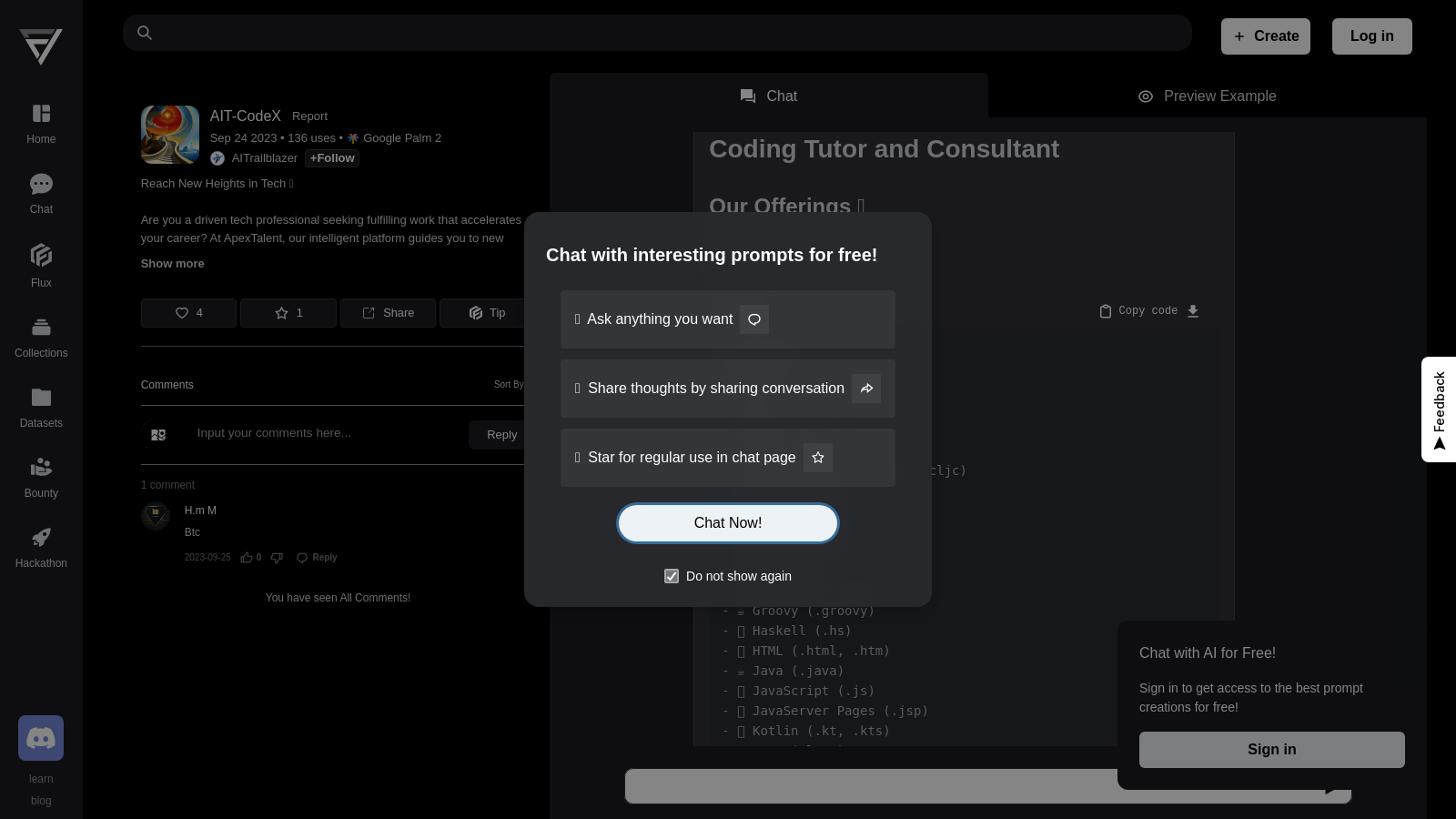This screenshot has height=819, width=1456.
Task: Open the Bounty sidebar icon
Action: pos(41,468)
